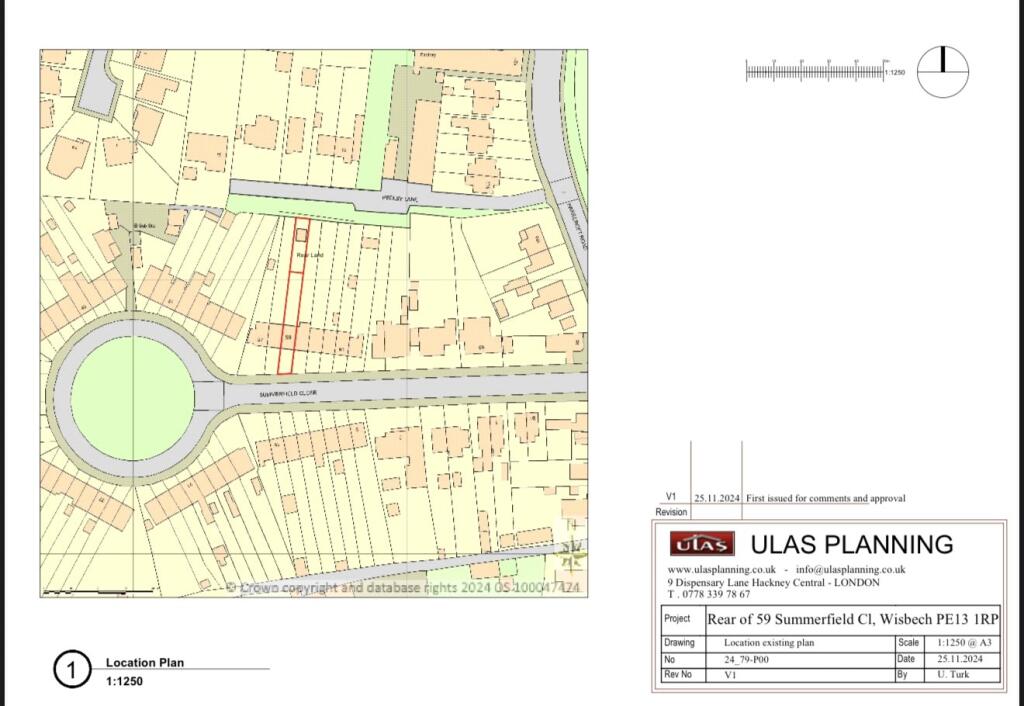1024x706 pixels.
Task: Click the red ULAS logo
Action: [702, 544]
